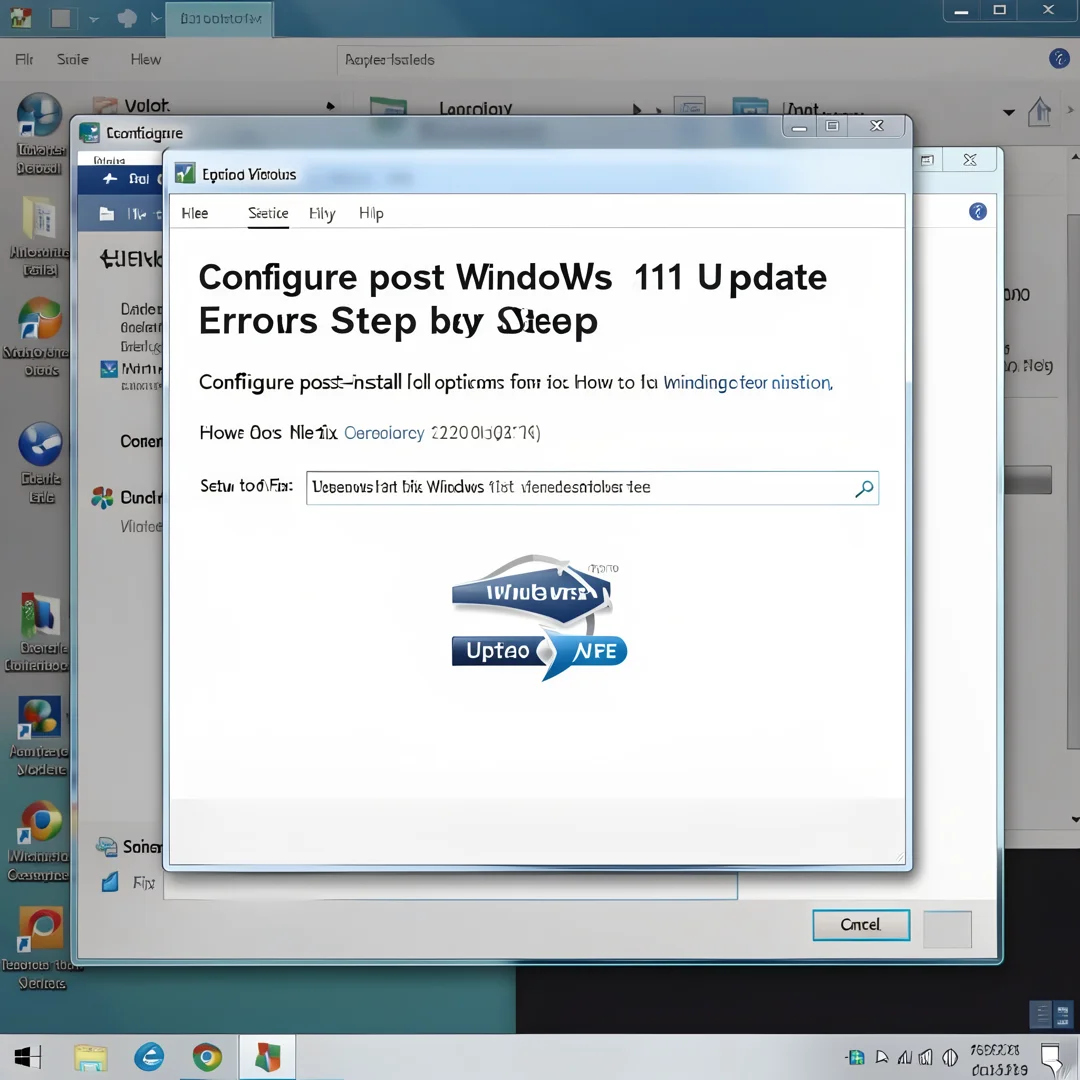Click the Hlew menu in background window

tap(145, 59)
